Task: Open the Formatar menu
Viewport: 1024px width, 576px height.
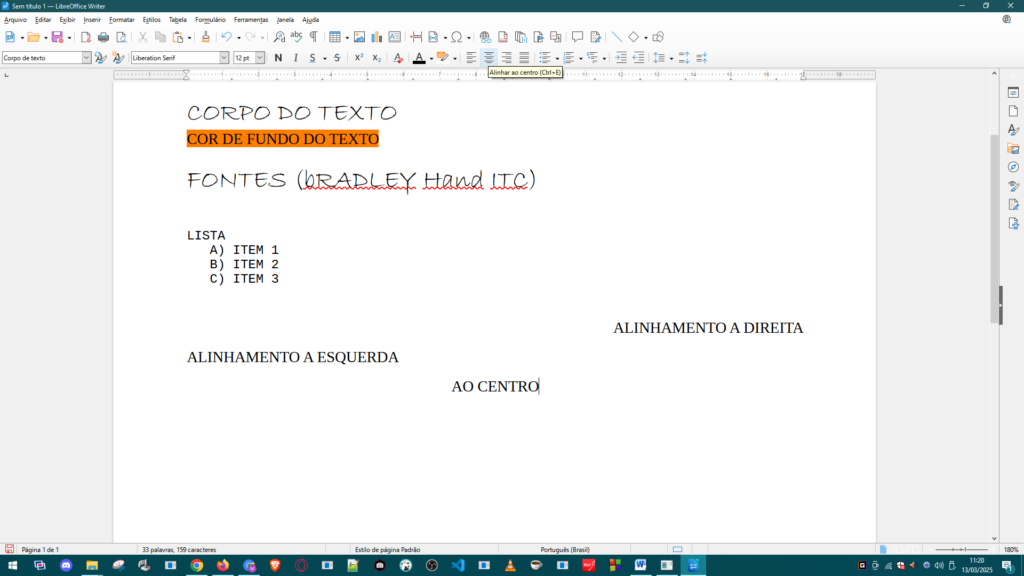Action: pos(121,19)
